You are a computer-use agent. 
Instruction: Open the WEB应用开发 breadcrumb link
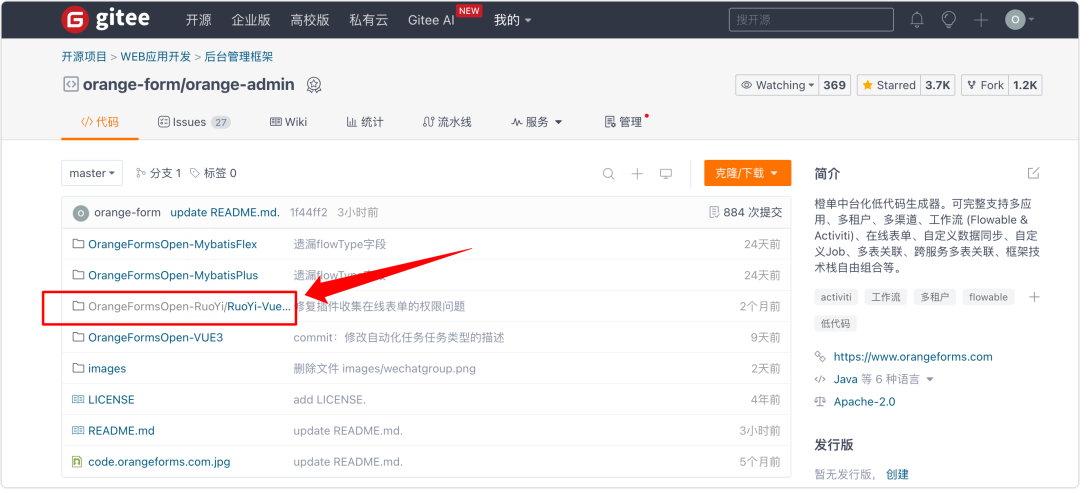[x=156, y=56]
